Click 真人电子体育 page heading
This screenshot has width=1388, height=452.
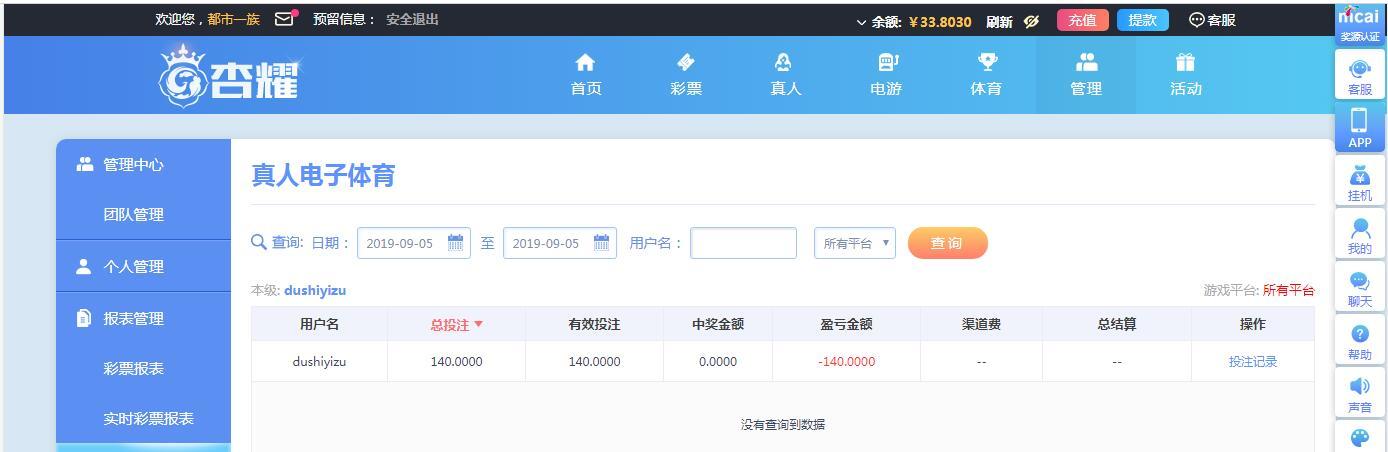tap(323, 176)
